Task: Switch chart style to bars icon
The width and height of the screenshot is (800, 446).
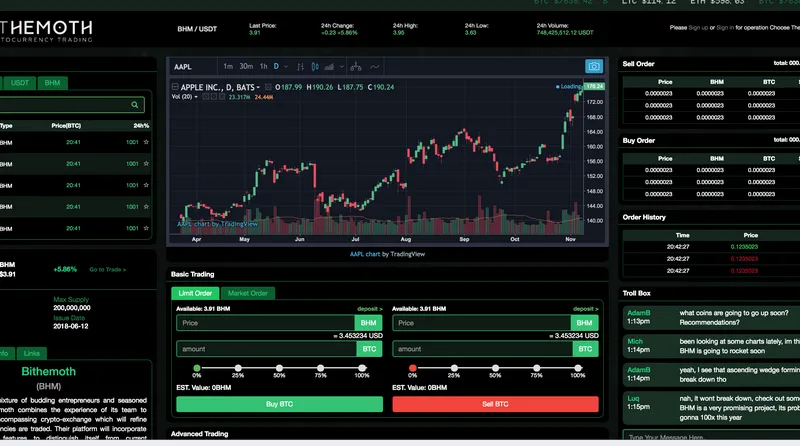Action: (300, 67)
